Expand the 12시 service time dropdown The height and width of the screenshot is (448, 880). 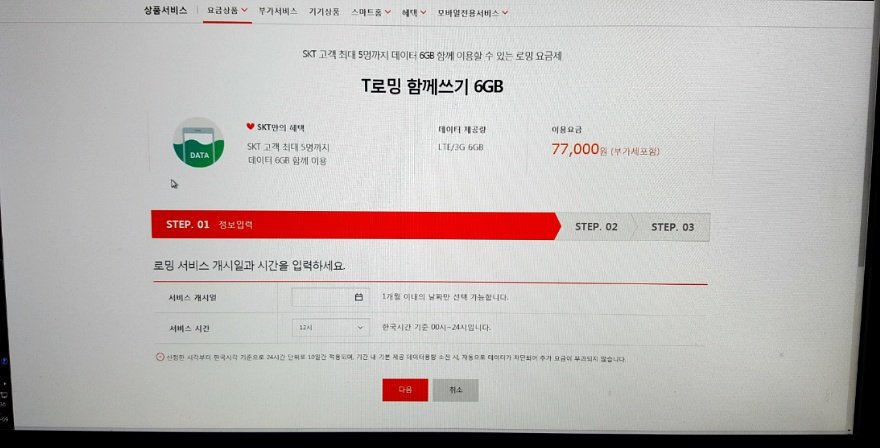tap(331, 327)
